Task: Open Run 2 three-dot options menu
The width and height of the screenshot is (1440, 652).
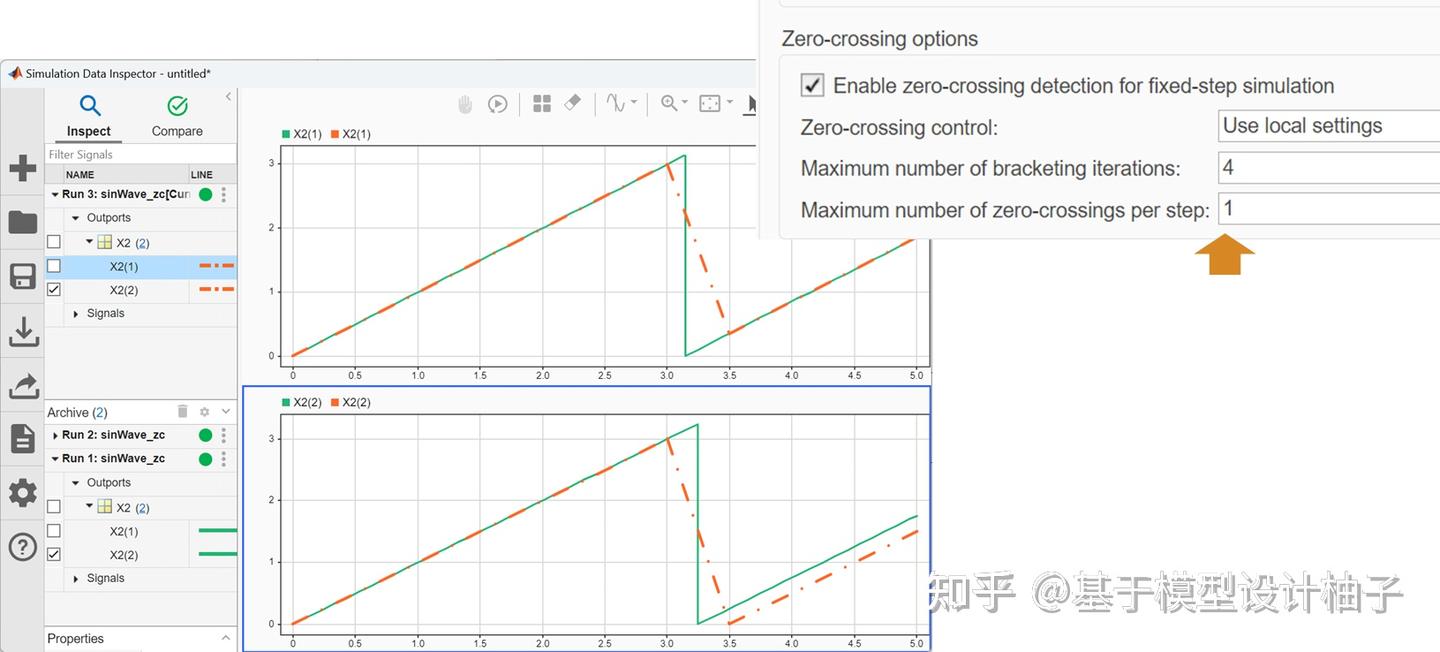Action: pyautogui.click(x=224, y=435)
